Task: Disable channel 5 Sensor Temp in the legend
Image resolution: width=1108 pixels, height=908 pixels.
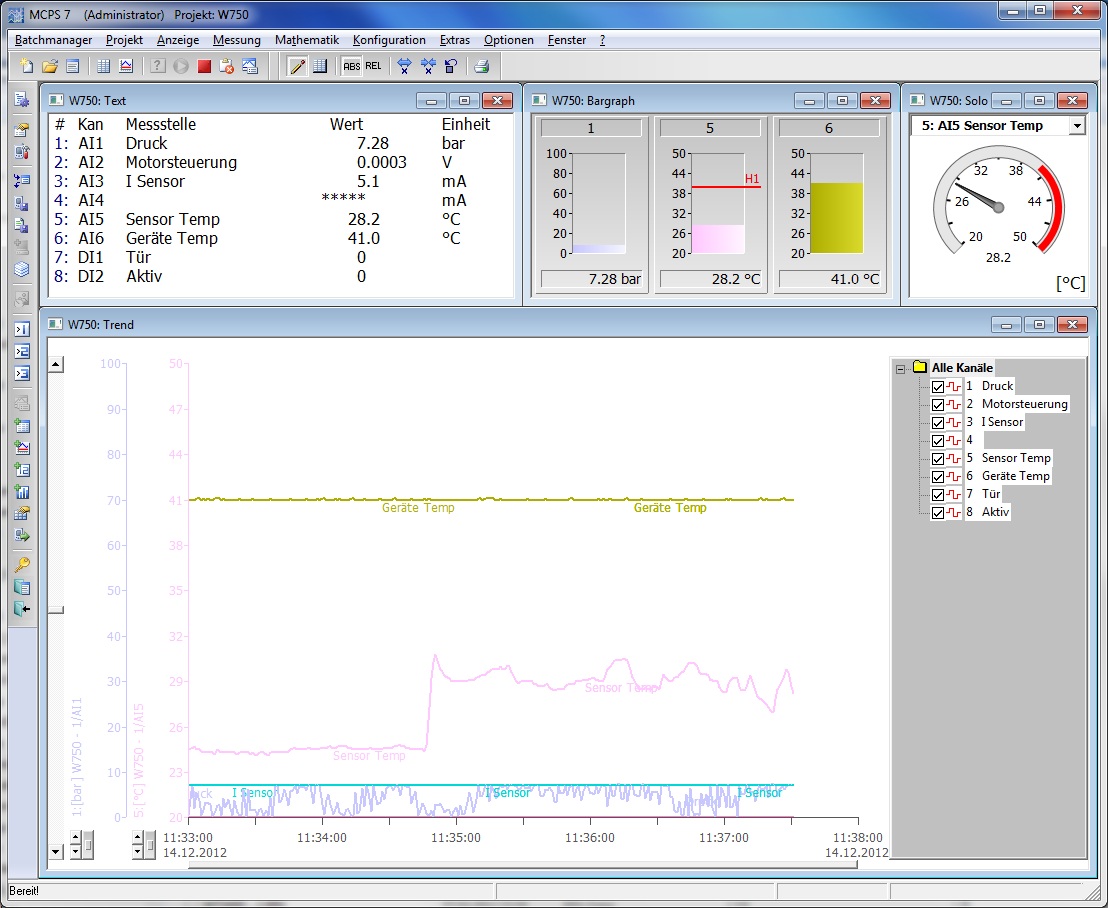Action: [x=937, y=458]
